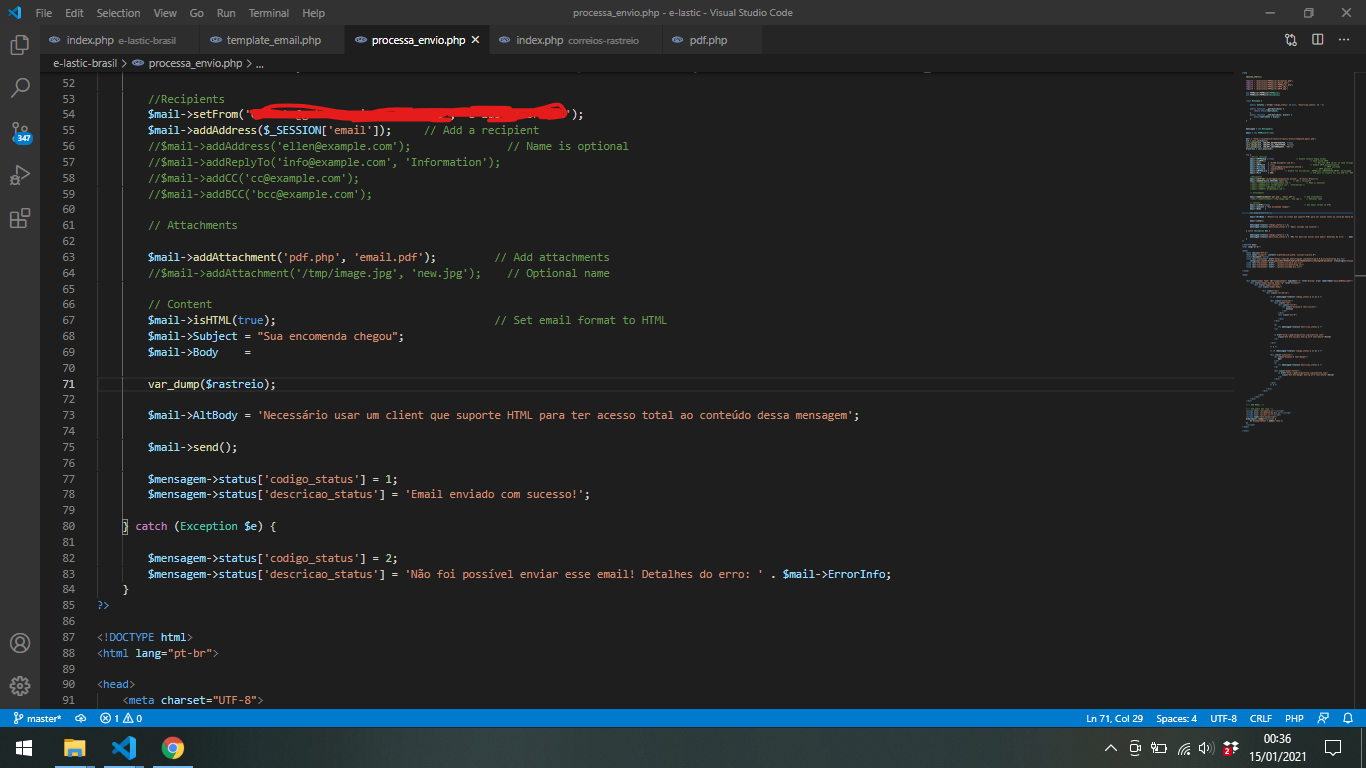This screenshot has height=768, width=1366.
Task: Click the $mail->send(); statement
Action: pyautogui.click(x=192, y=447)
